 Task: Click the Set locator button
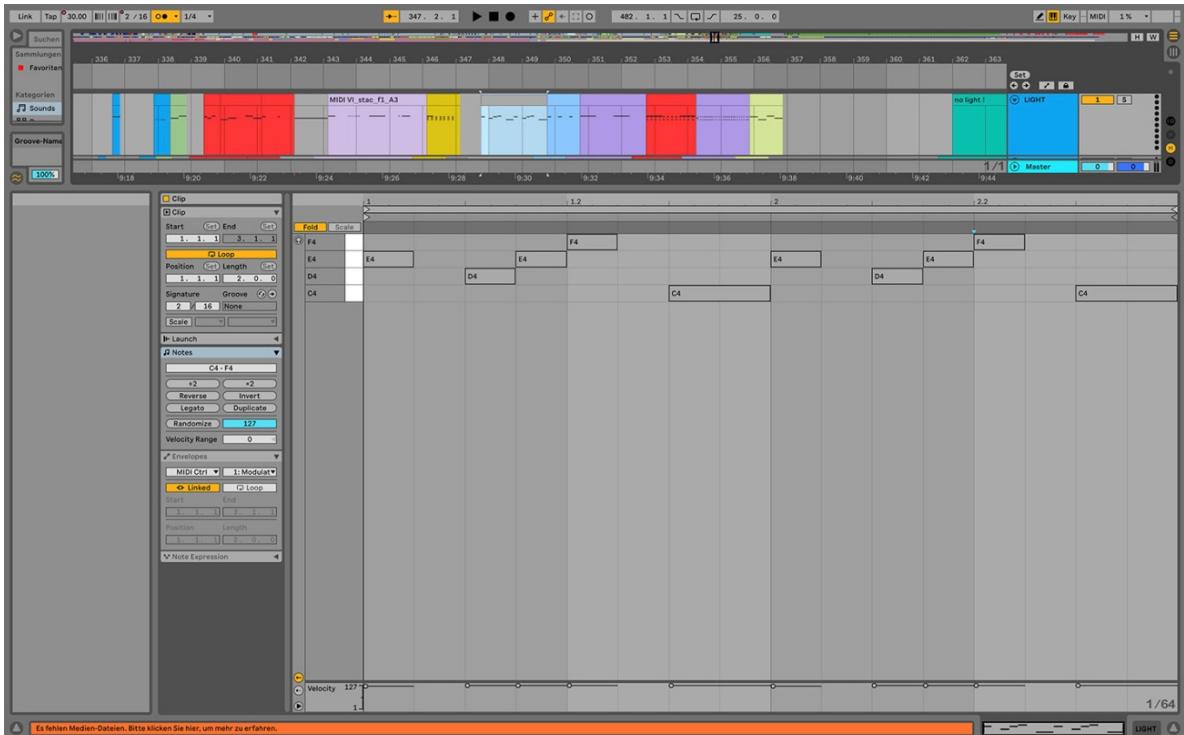pos(1019,75)
